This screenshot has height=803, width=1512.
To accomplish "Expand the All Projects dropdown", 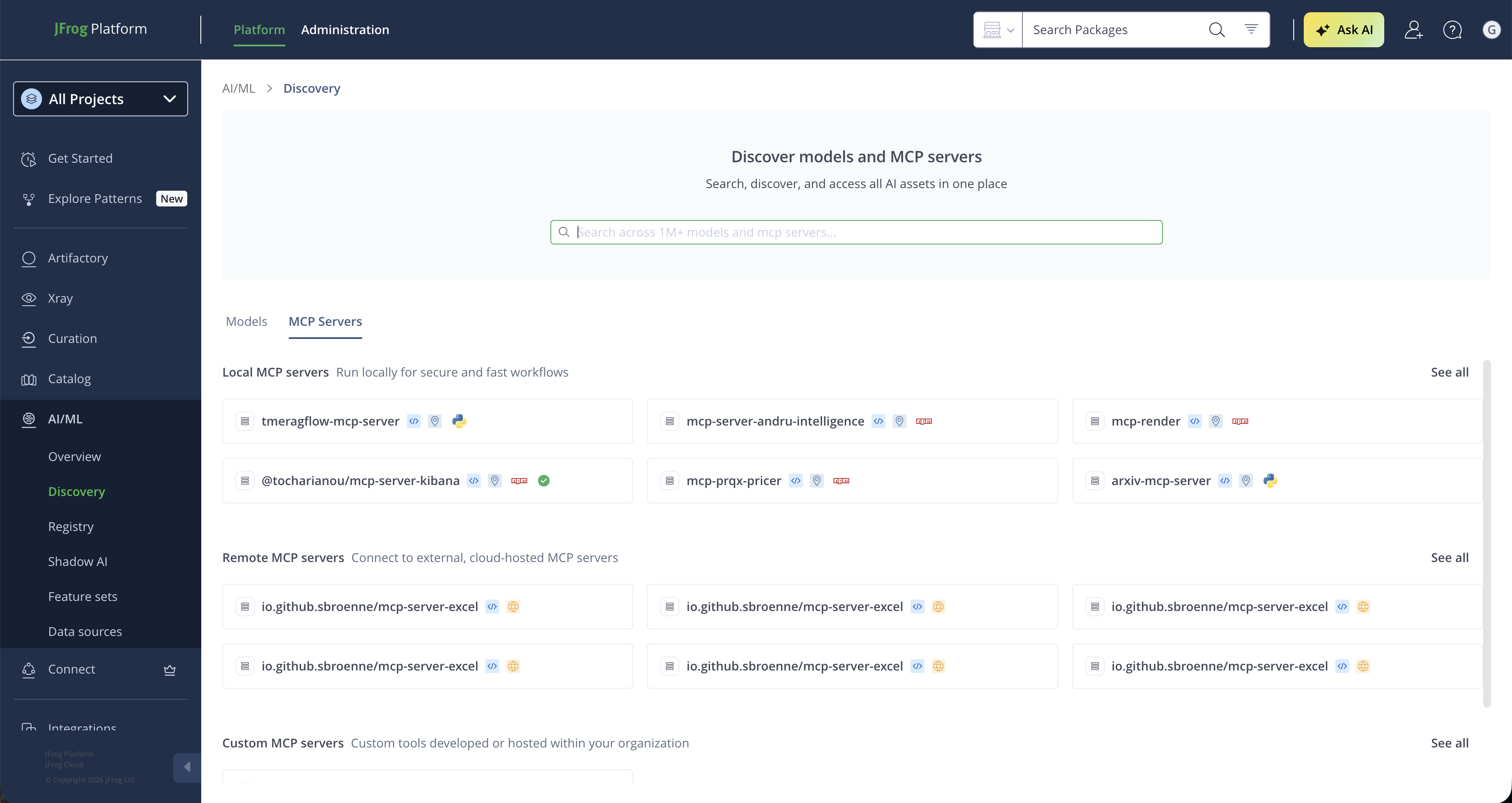I will pos(100,99).
